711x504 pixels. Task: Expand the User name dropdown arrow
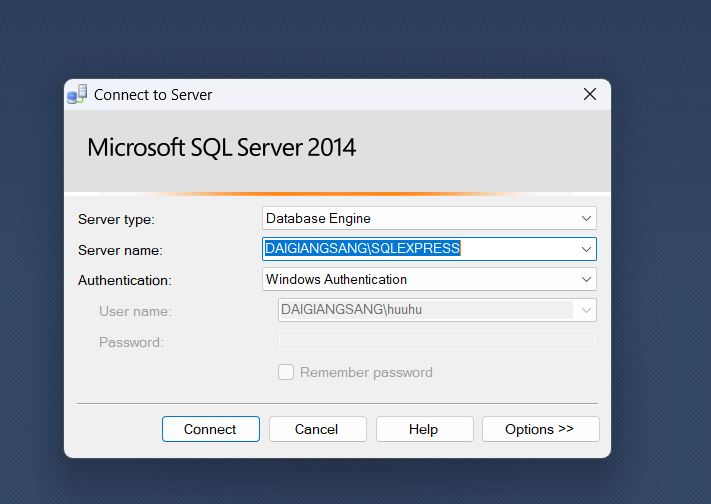(x=586, y=311)
